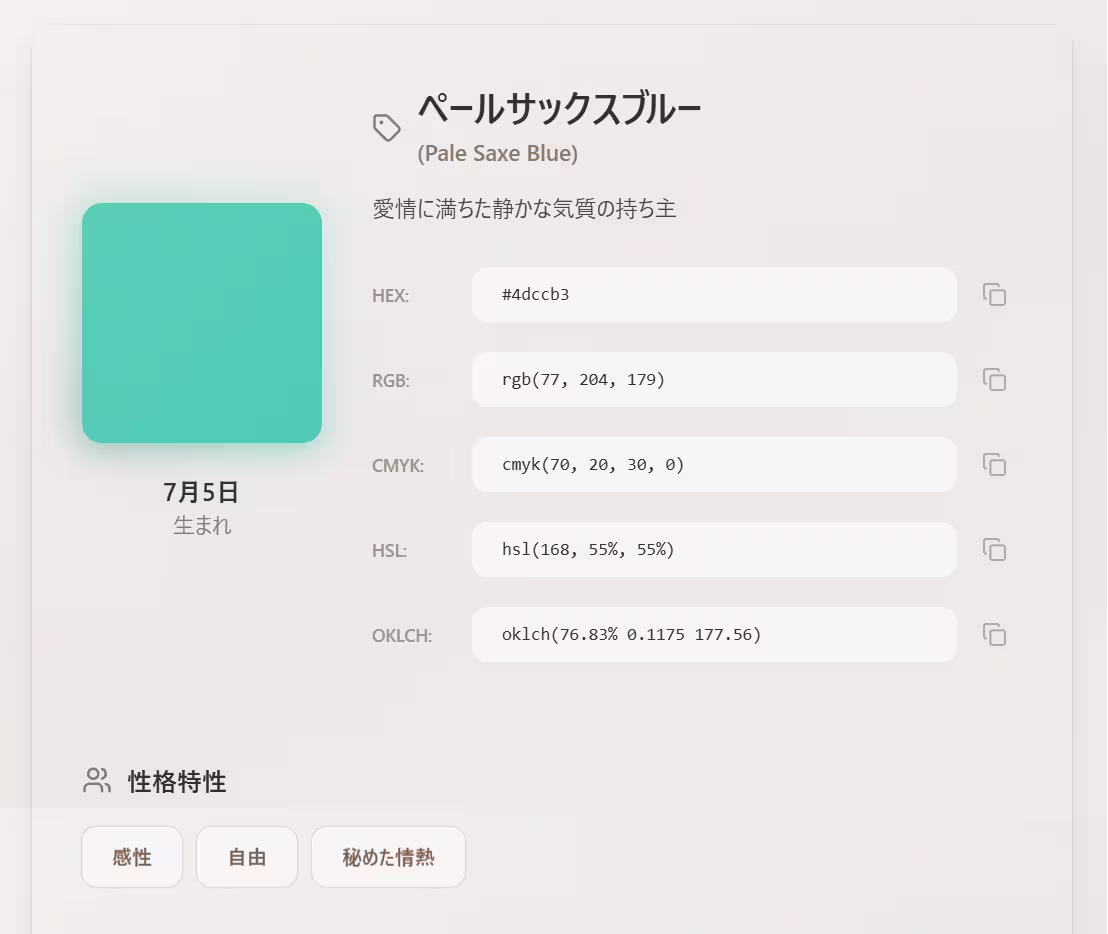Copy the OKLCH color value
This screenshot has width=1108, height=934.
(994, 634)
